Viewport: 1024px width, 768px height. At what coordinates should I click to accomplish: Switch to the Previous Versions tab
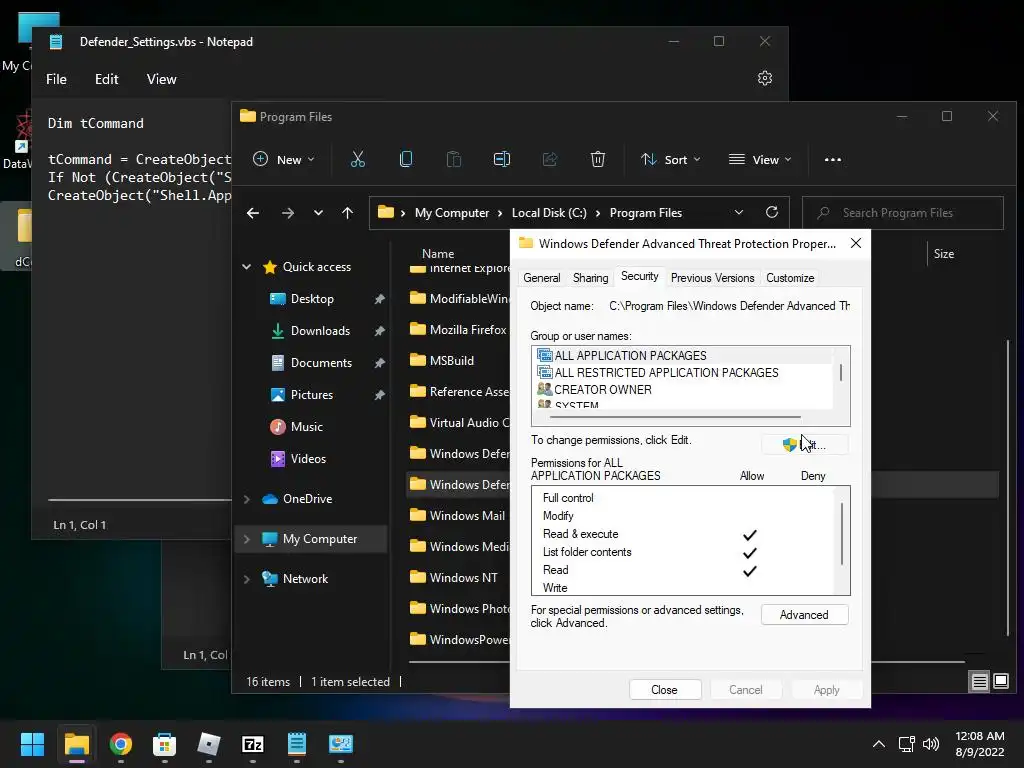point(712,278)
